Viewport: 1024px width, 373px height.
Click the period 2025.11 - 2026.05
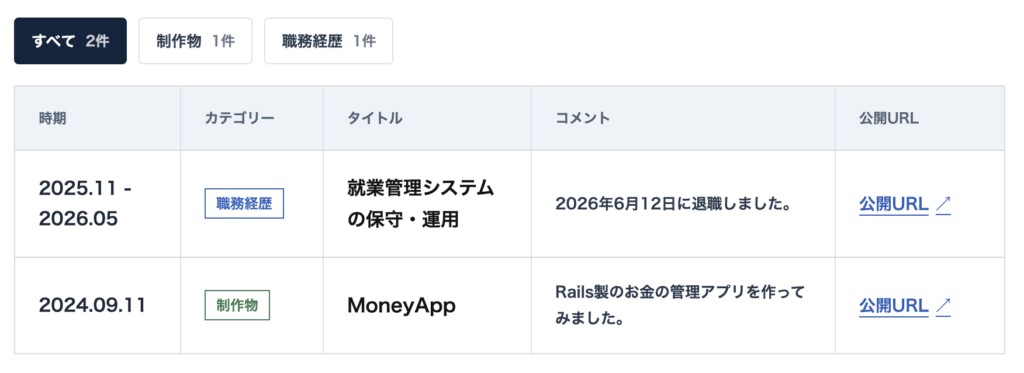point(86,204)
